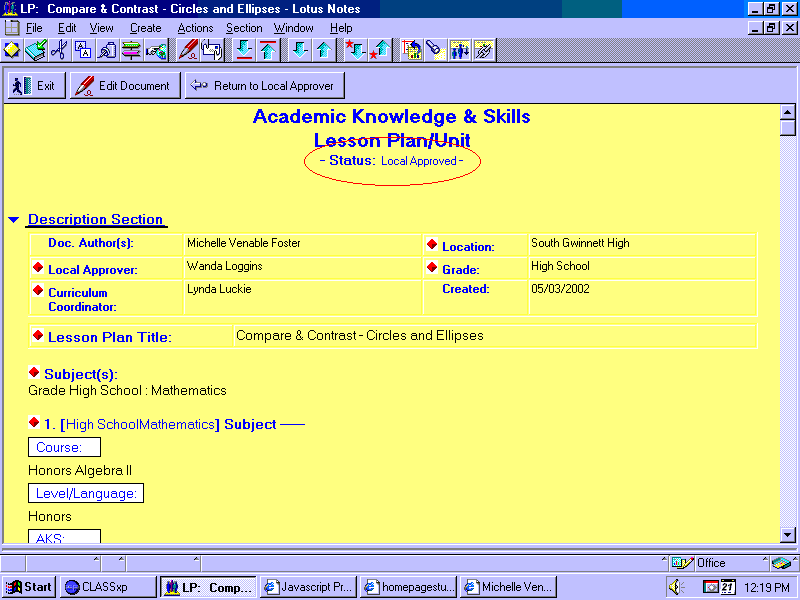Open the Window menu
Viewport: 800px width, 600px height.
[x=293, y=28]
